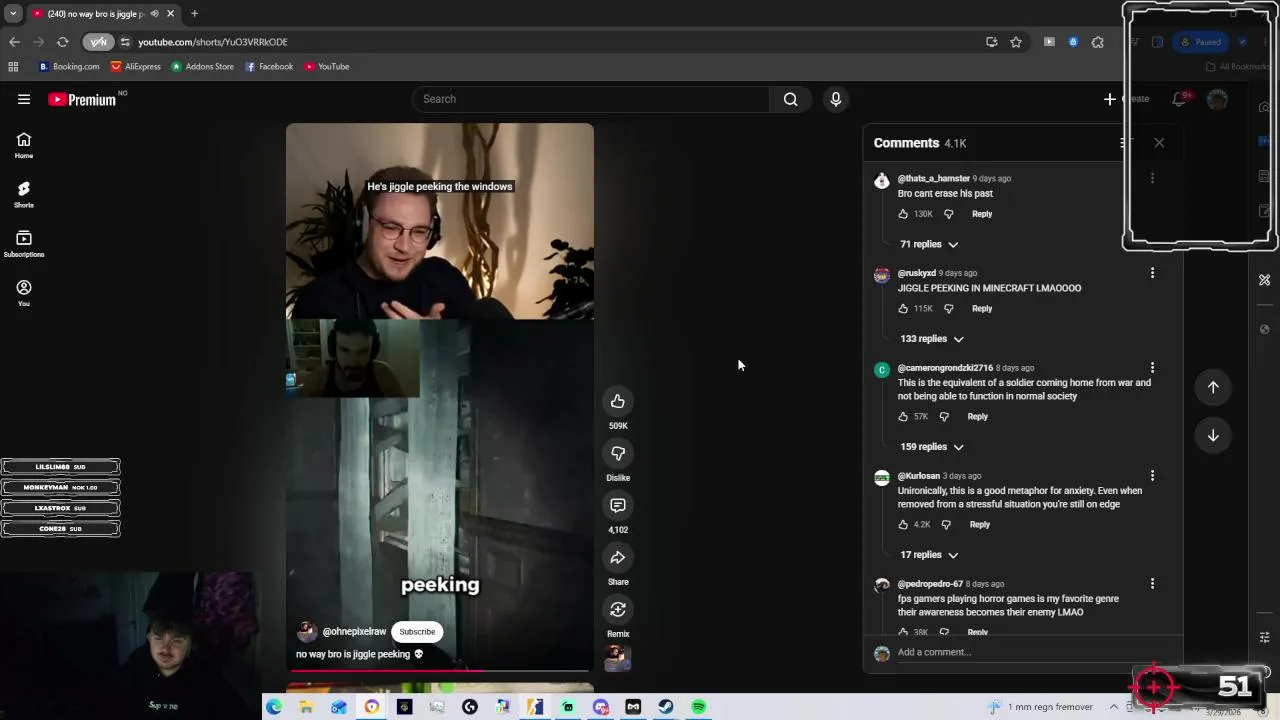Go to YouTube Premium home logo
The width and height of the screenshot is (1280, 720).
[x=82, y=99]
